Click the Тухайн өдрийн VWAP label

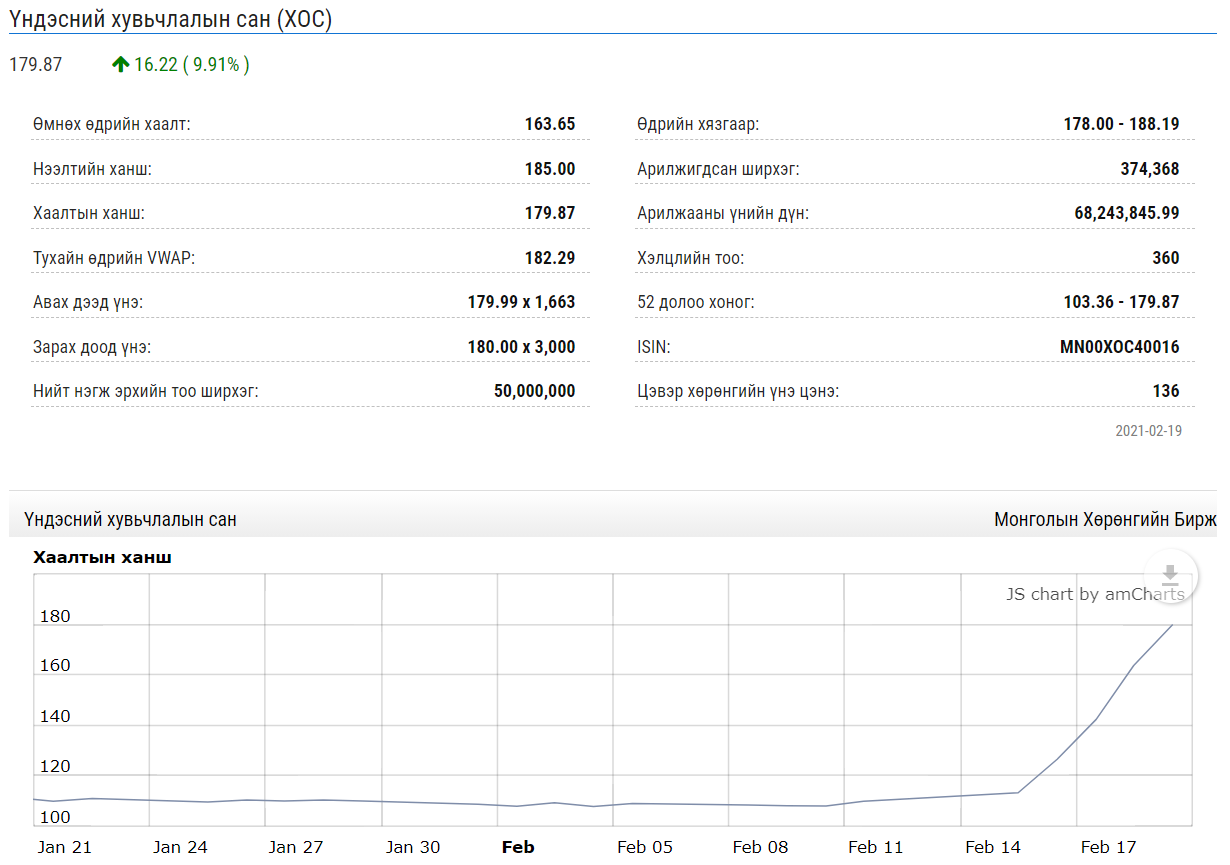click(114, 258)
